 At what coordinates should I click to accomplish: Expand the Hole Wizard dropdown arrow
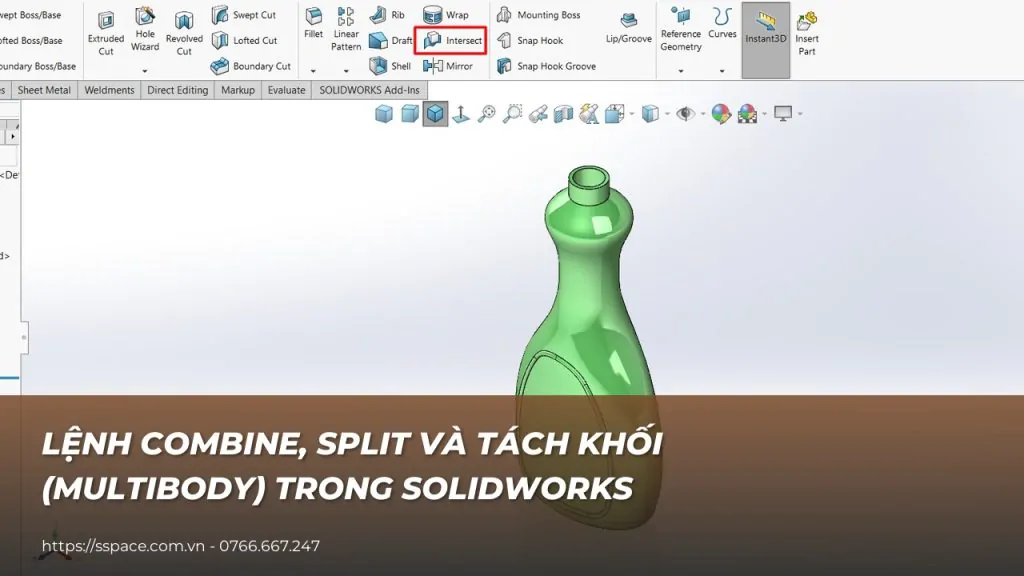click(145, 71)
